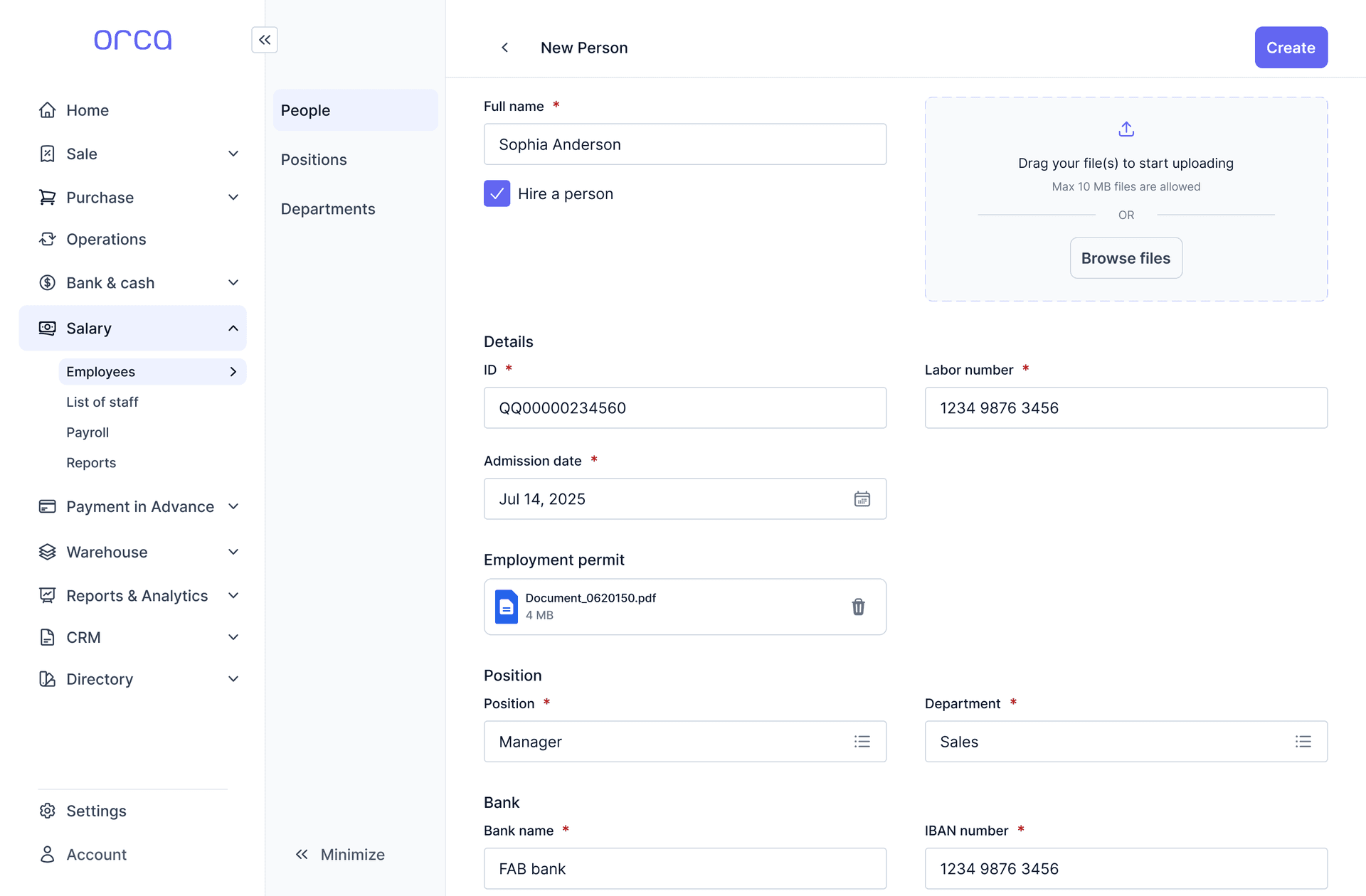Viewport: 1366px width, 896px height.
Task: Click the Create button
Action: [1291, 47]
